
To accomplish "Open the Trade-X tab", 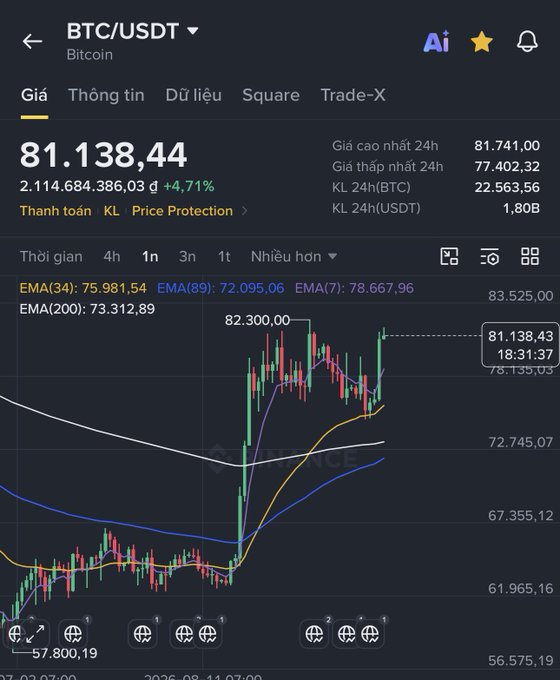I will pos(353,95).
